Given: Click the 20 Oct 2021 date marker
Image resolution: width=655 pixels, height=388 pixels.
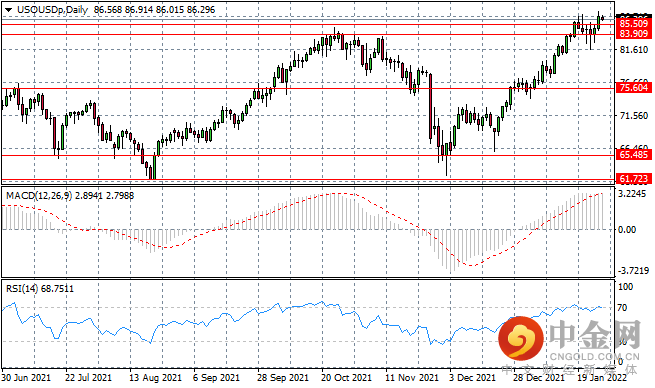Looking at the screenshot, I should pyautogui.click(x=346, y=378).
